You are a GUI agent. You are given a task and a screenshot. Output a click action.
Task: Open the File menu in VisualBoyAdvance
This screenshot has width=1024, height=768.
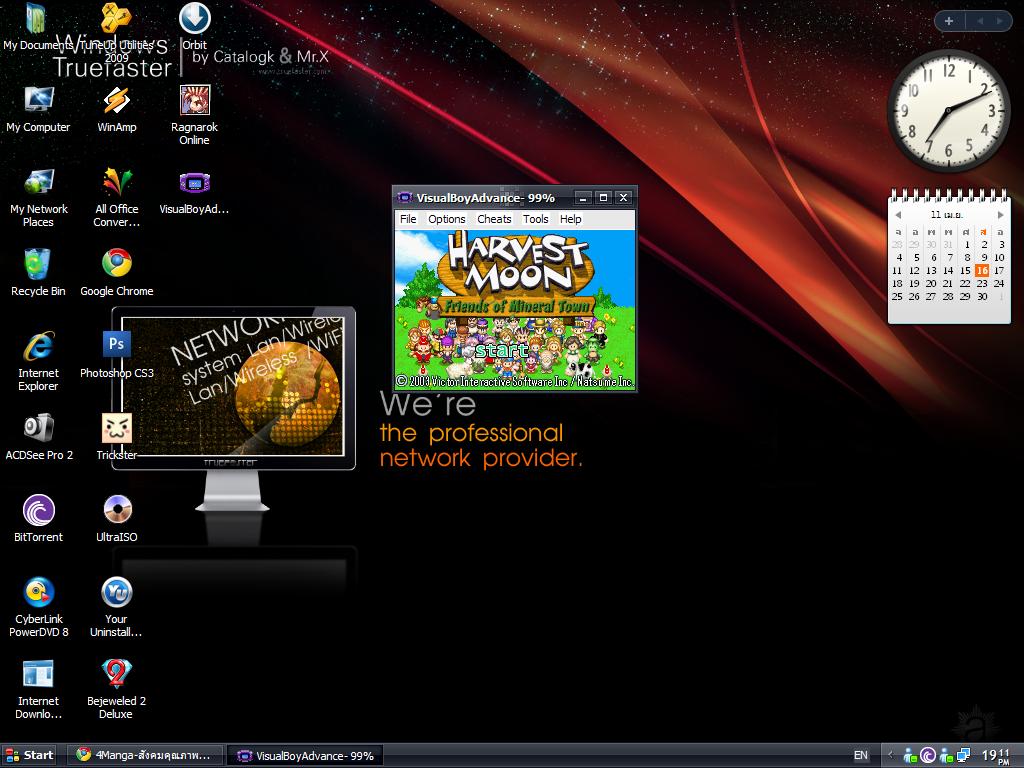pyautogui.click(x=408, y=219)
